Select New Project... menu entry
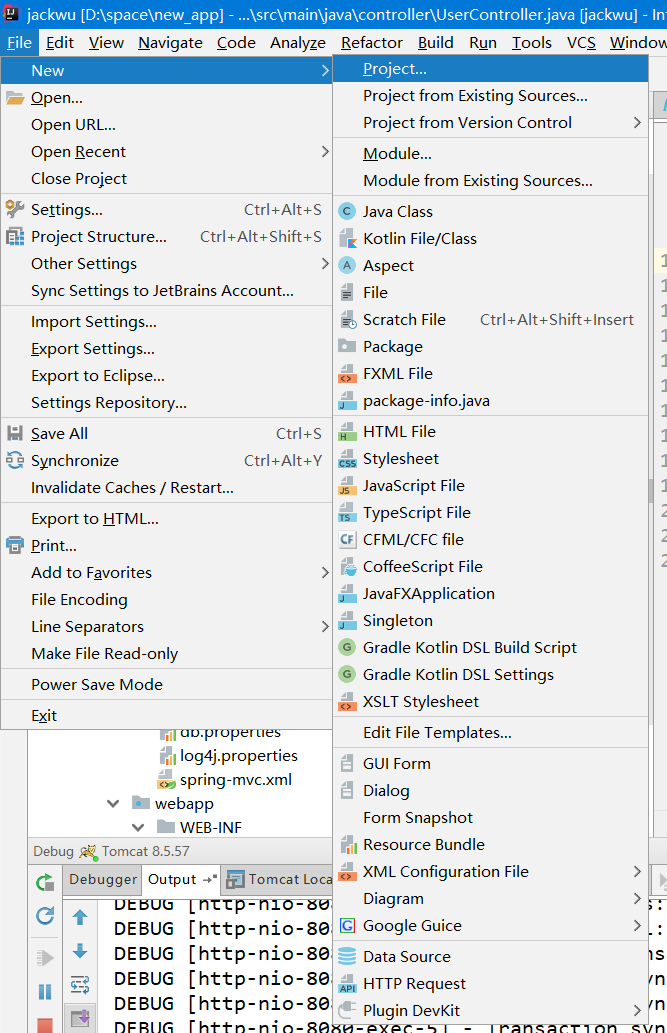Screen dimensions: 667x1033 490,69
